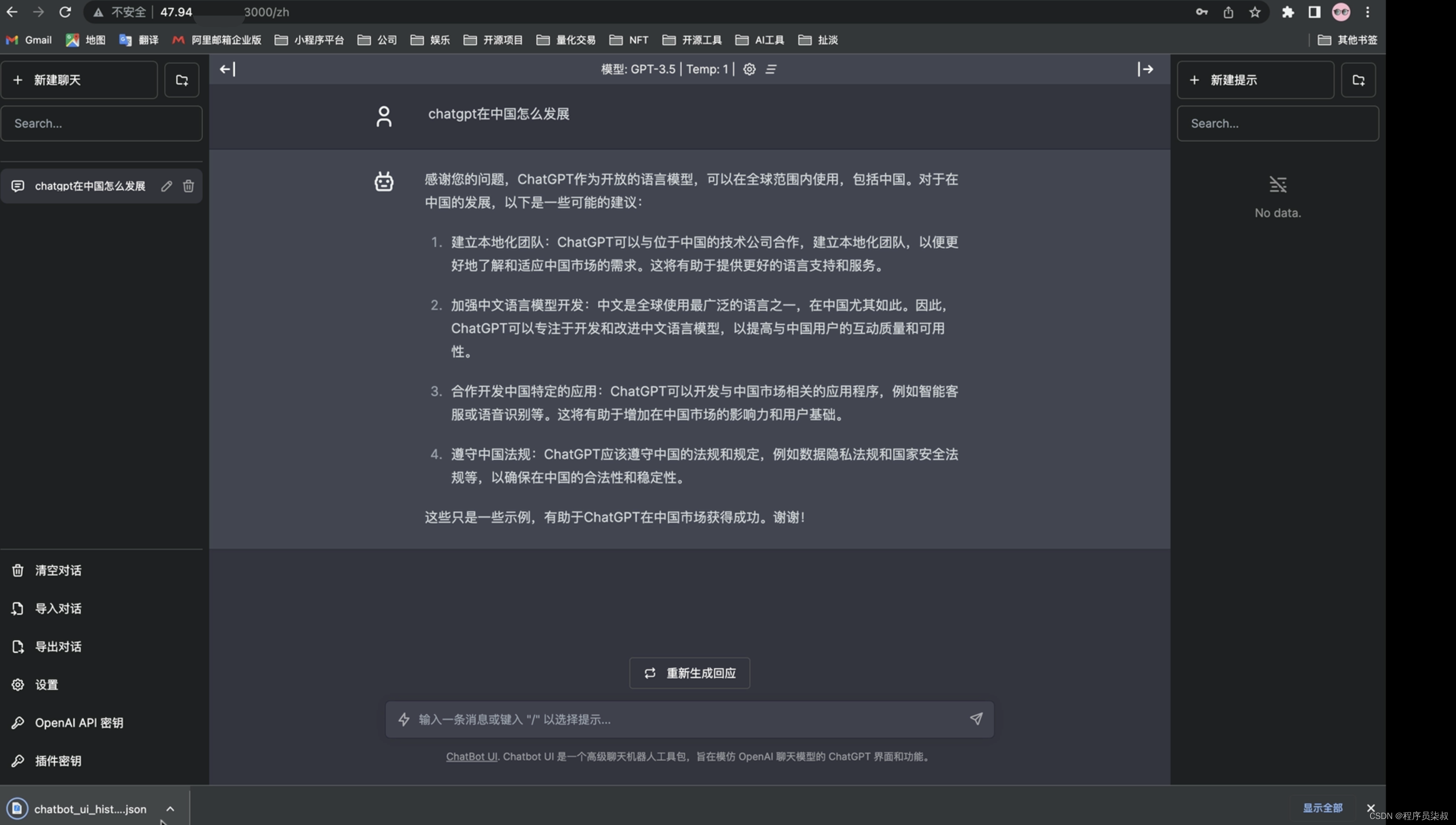Click the '模型: GPT-3.5' header text

tap(638, 69)
